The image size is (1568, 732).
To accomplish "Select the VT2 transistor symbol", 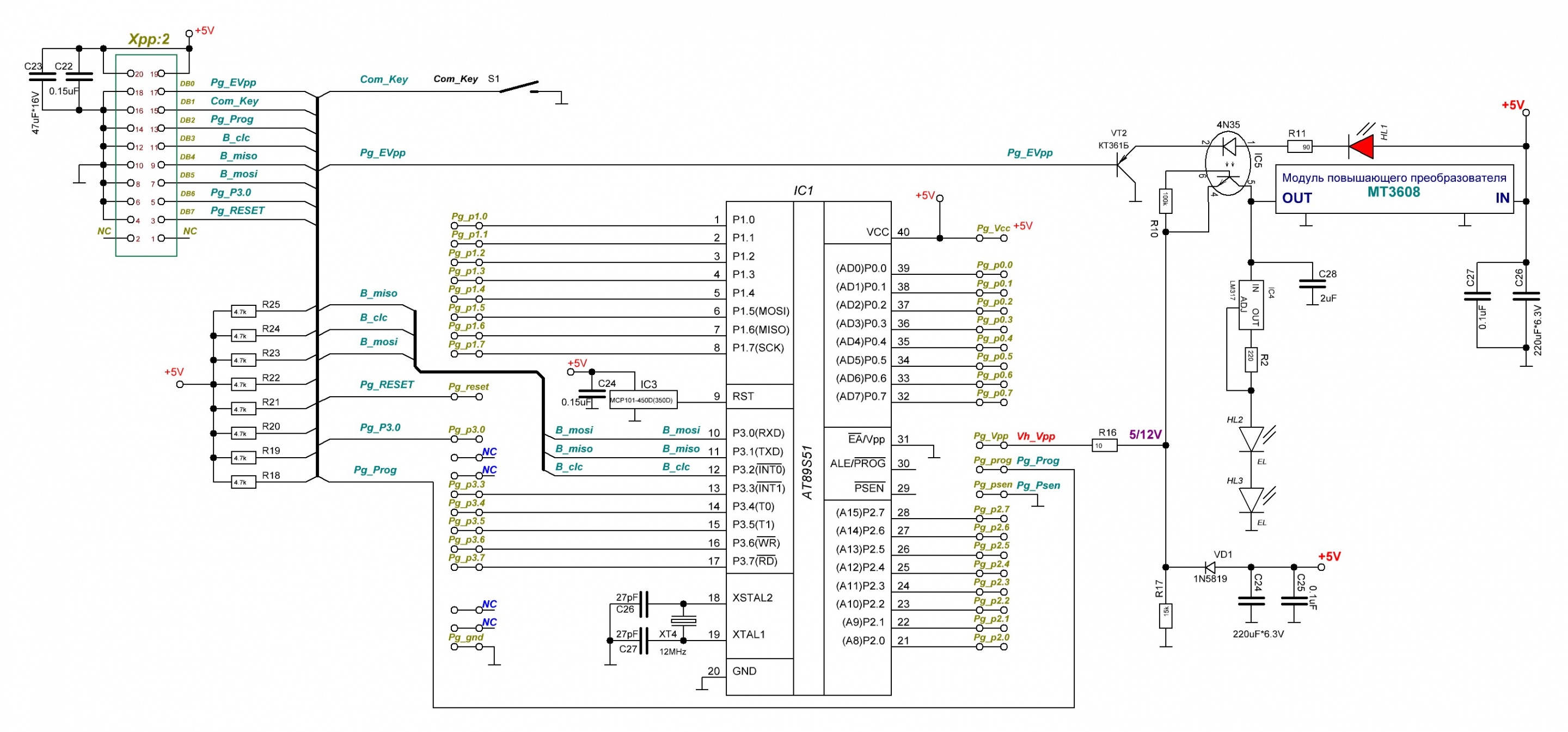I will [x=1125, y=165].
